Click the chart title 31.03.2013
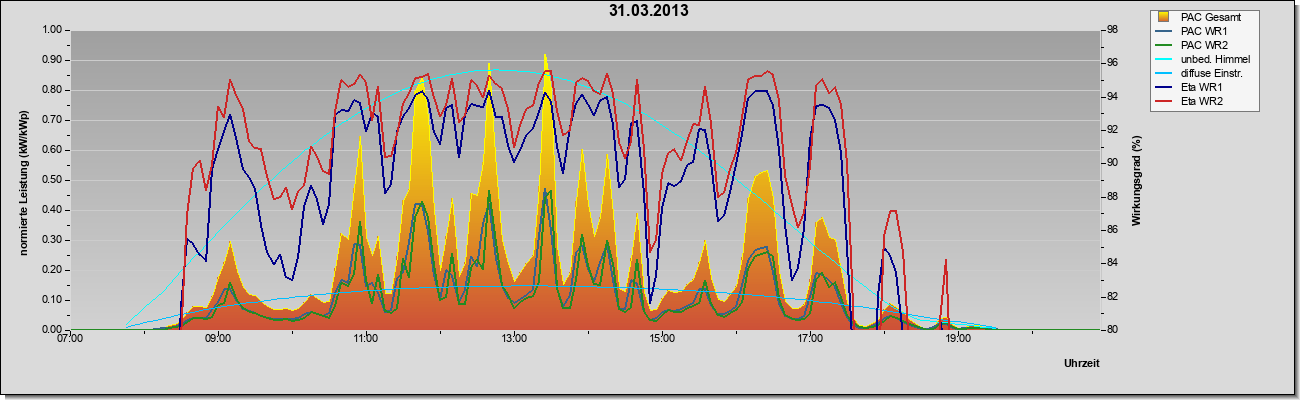This screenshot has height=400, width=1300. (x=649, y=11)
